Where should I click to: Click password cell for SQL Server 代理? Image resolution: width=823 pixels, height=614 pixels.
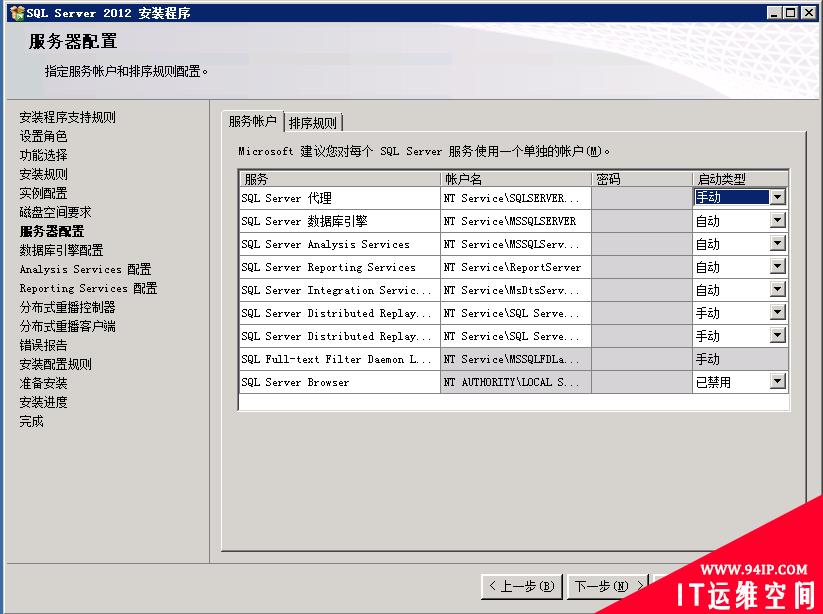(x=642, y=198)
